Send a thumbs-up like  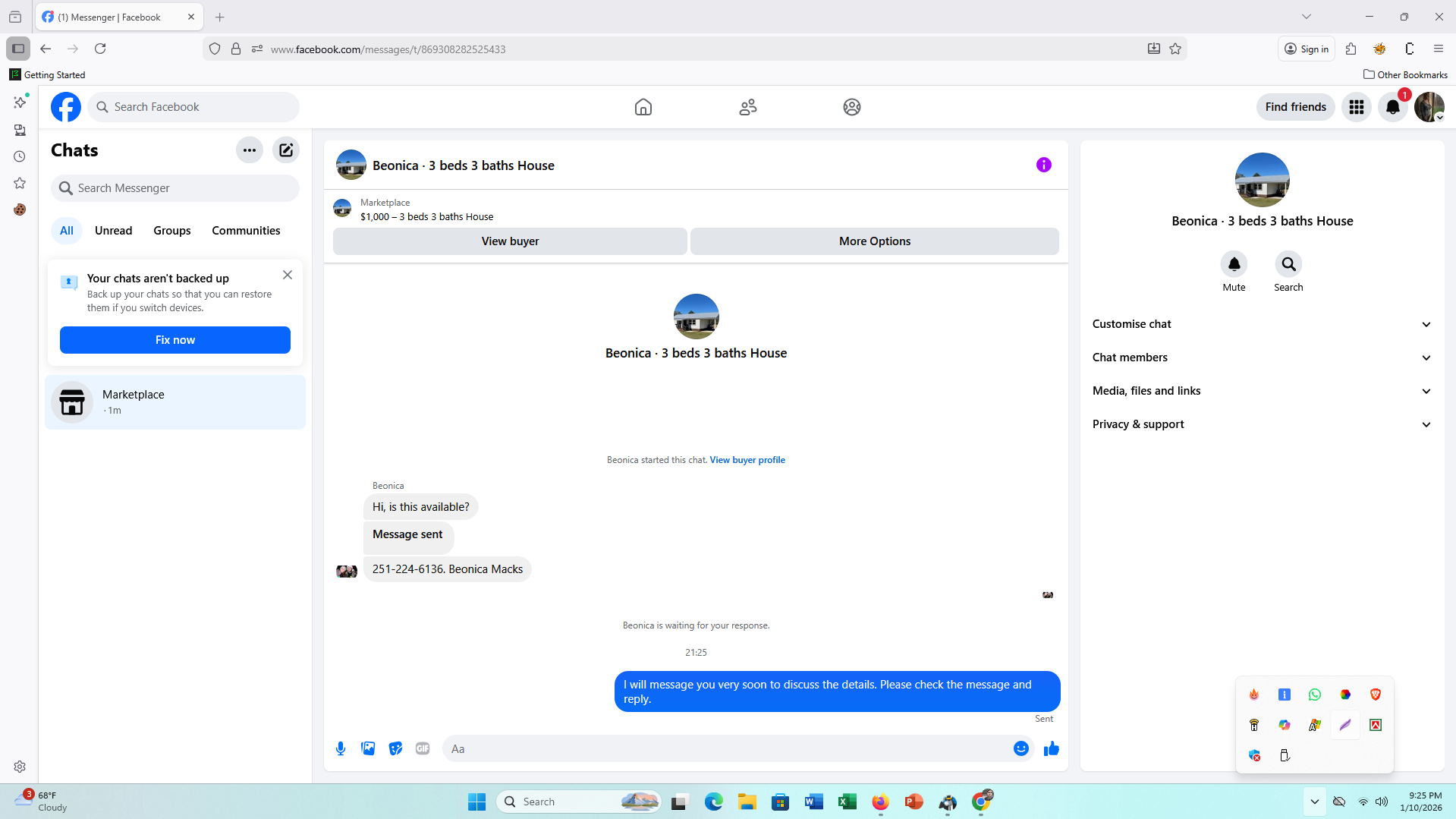pyautogui.click(x=1052, y=748)
